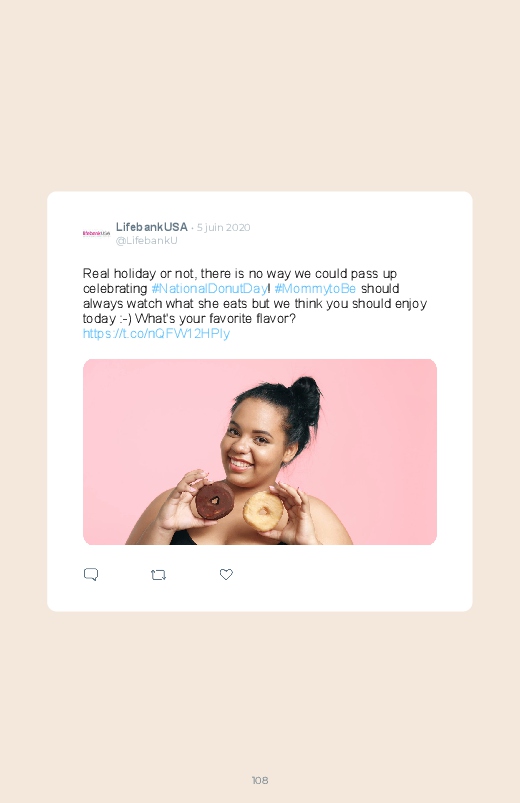Click blank white area beside like icon
This screenshot has height=803, width=520.
(x=348, y=575)
